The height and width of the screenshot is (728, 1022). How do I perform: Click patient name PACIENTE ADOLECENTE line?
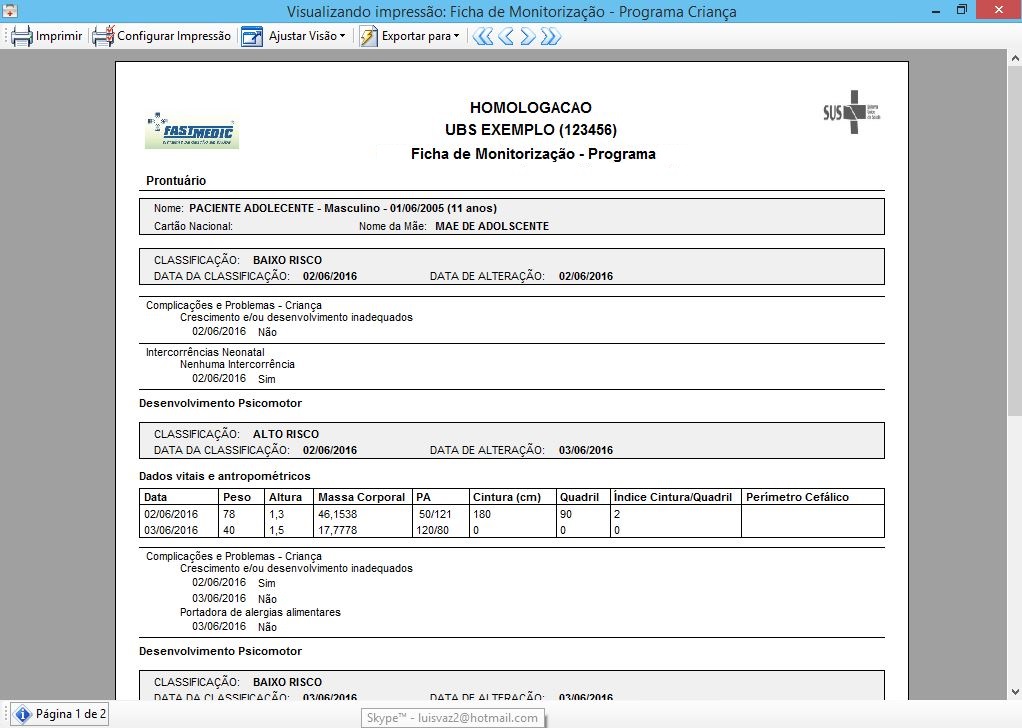click(343, 209)
